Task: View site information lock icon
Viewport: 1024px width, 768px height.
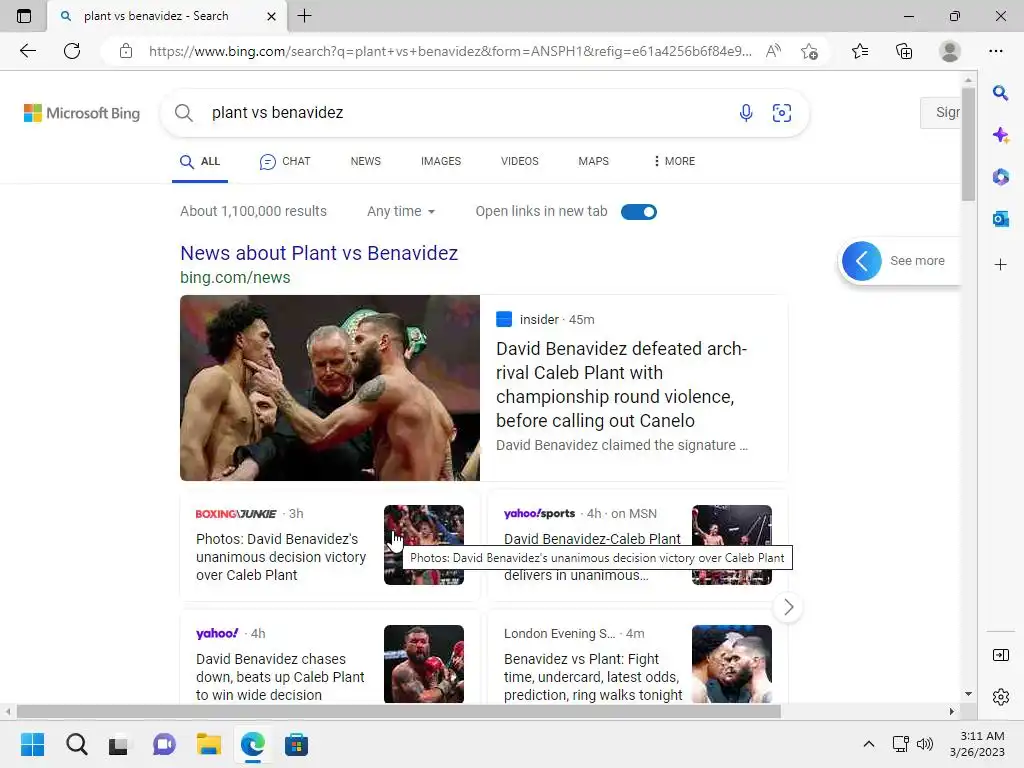Action: click(126, 51)
